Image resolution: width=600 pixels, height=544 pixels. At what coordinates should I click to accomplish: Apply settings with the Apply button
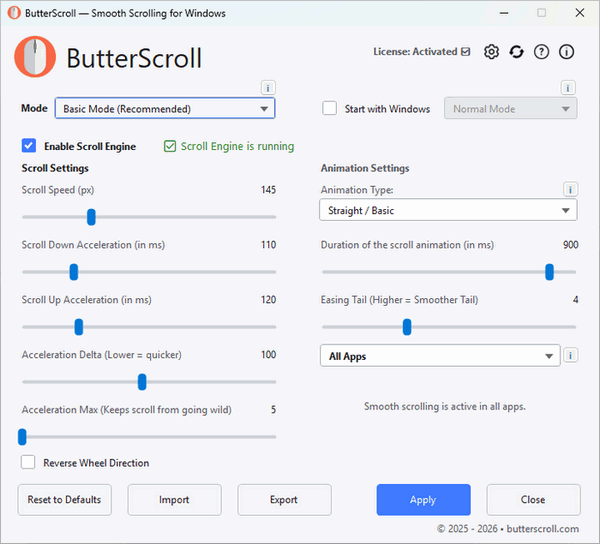(424, 500)
